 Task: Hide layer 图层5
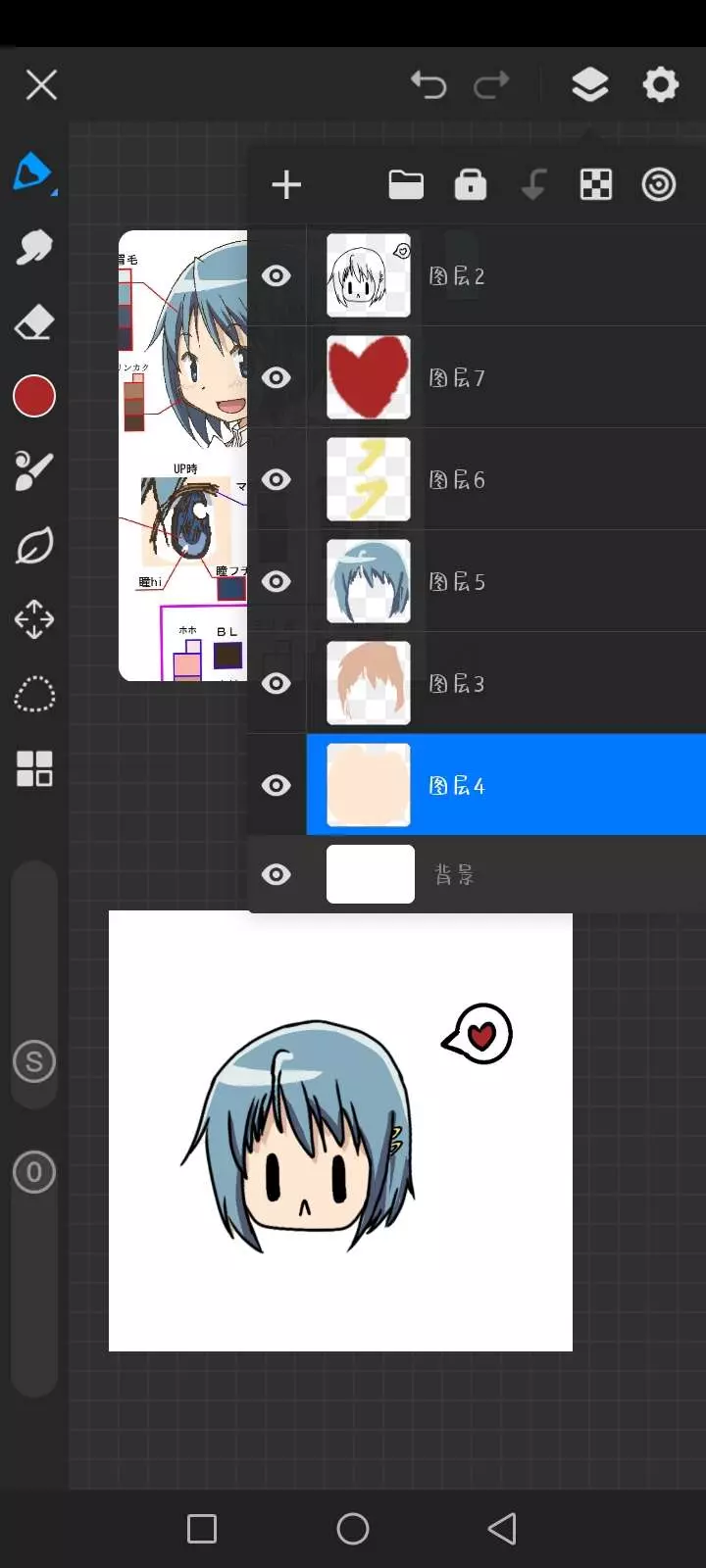277,581
